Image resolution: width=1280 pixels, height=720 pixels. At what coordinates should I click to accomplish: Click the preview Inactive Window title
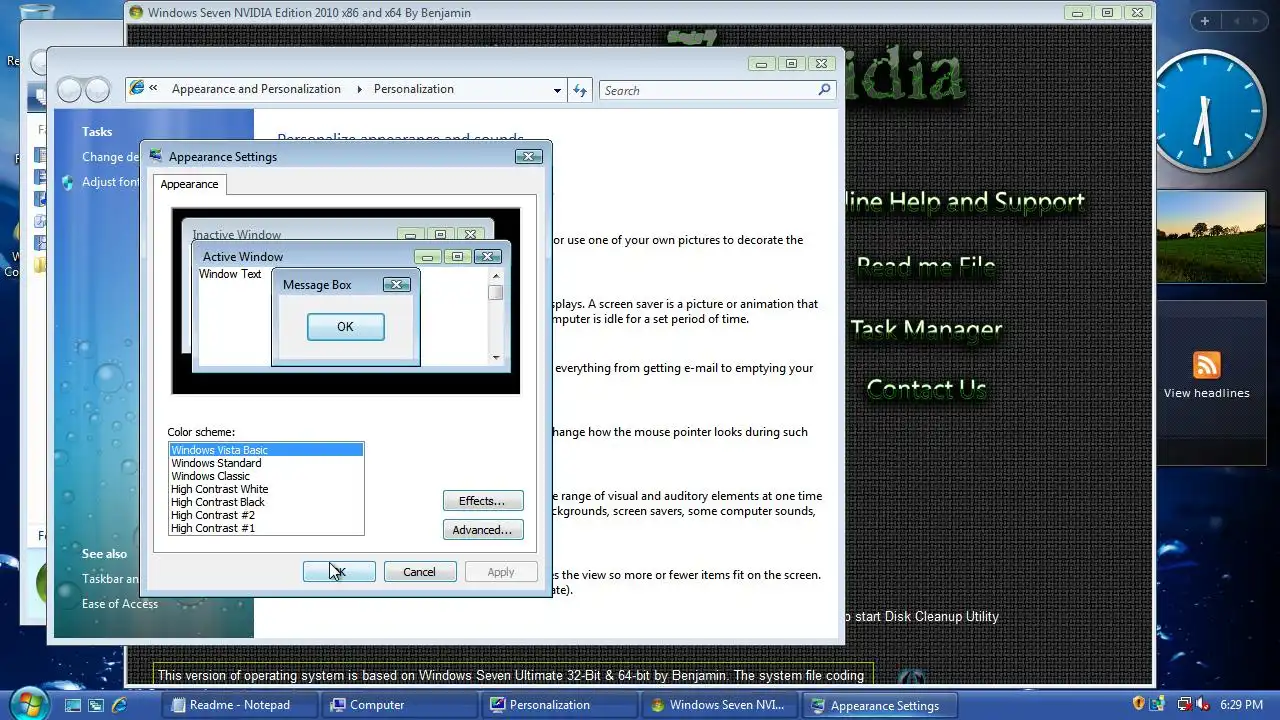click(237, 235)
